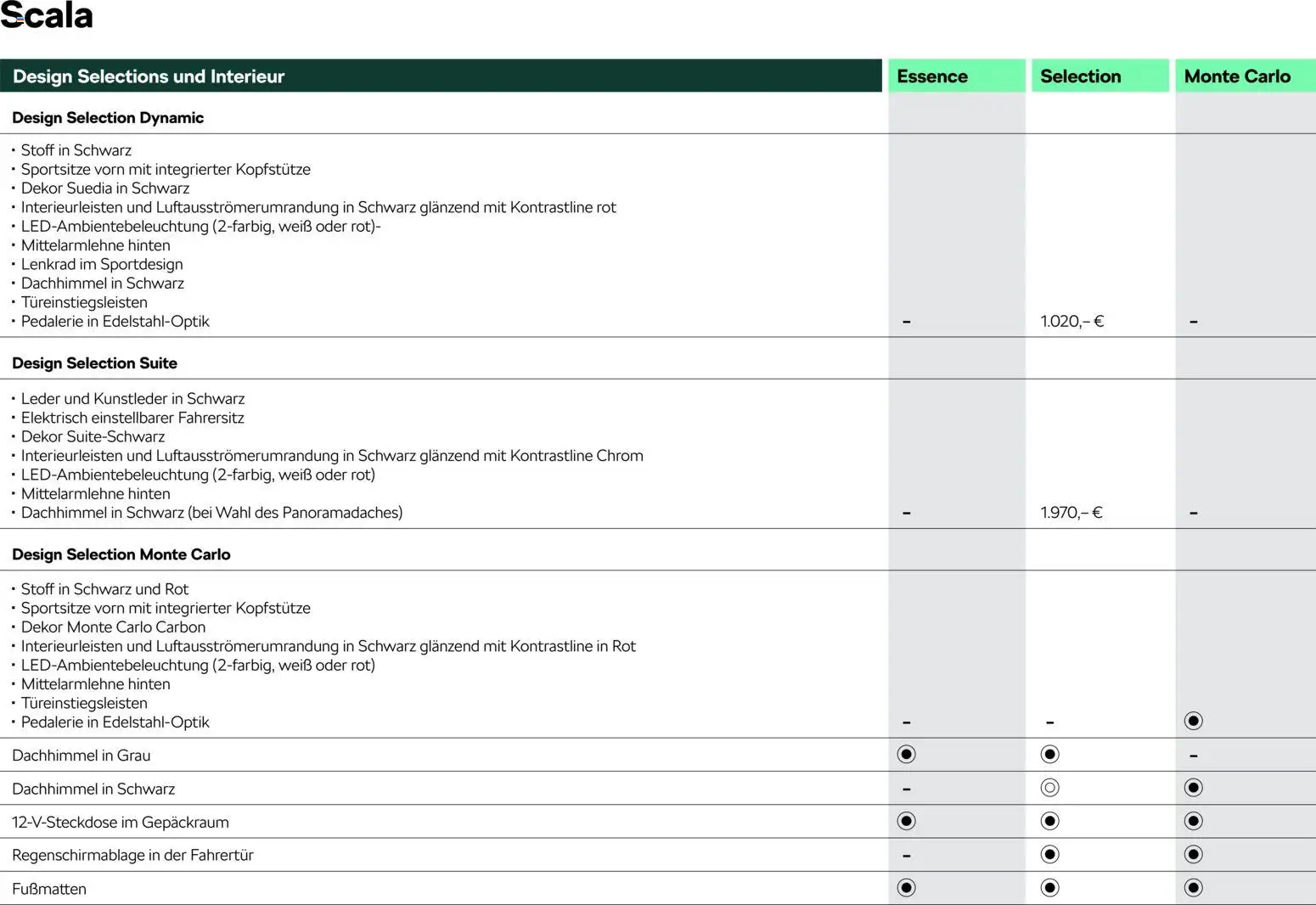Click the Design Selection Suite section heading
The image size is (1316, 905).
click(x=94, y=363)
